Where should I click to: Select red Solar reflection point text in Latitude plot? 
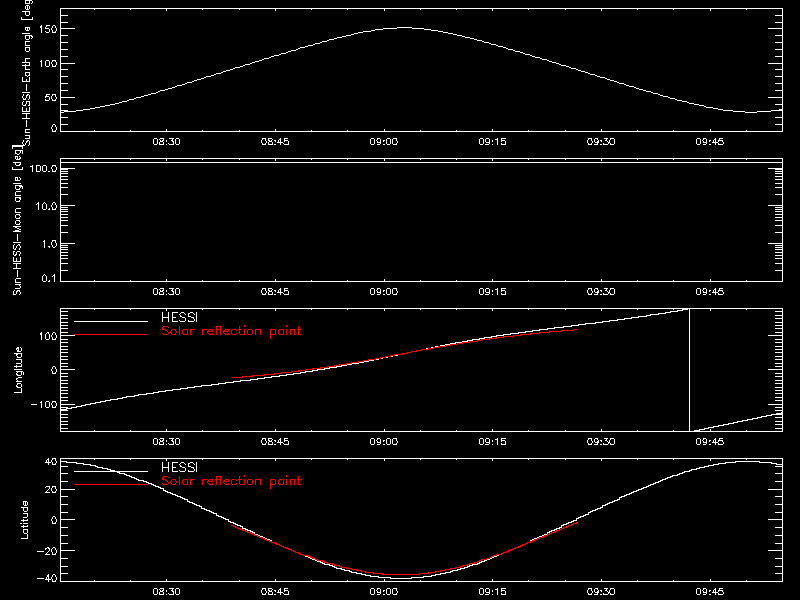point(231,481)
